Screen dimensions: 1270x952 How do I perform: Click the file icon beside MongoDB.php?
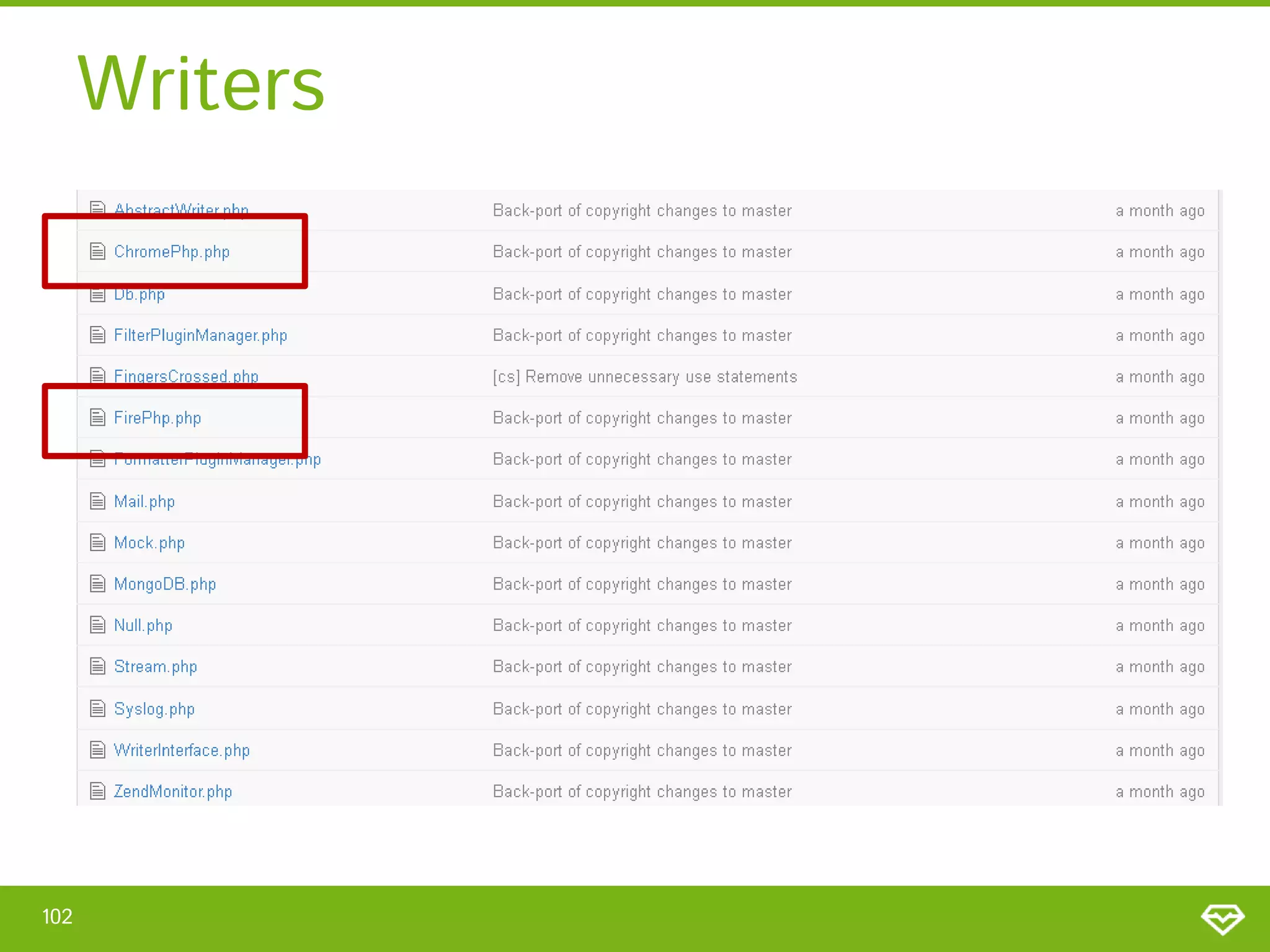[97, 584]
